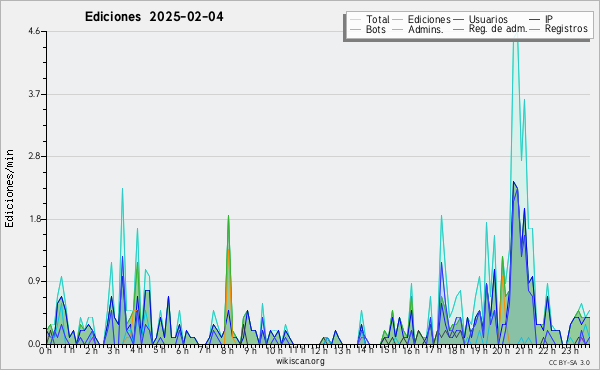Click the '23 h' x-axis label
The image size is (600, 370).
[x=569, y=350]
